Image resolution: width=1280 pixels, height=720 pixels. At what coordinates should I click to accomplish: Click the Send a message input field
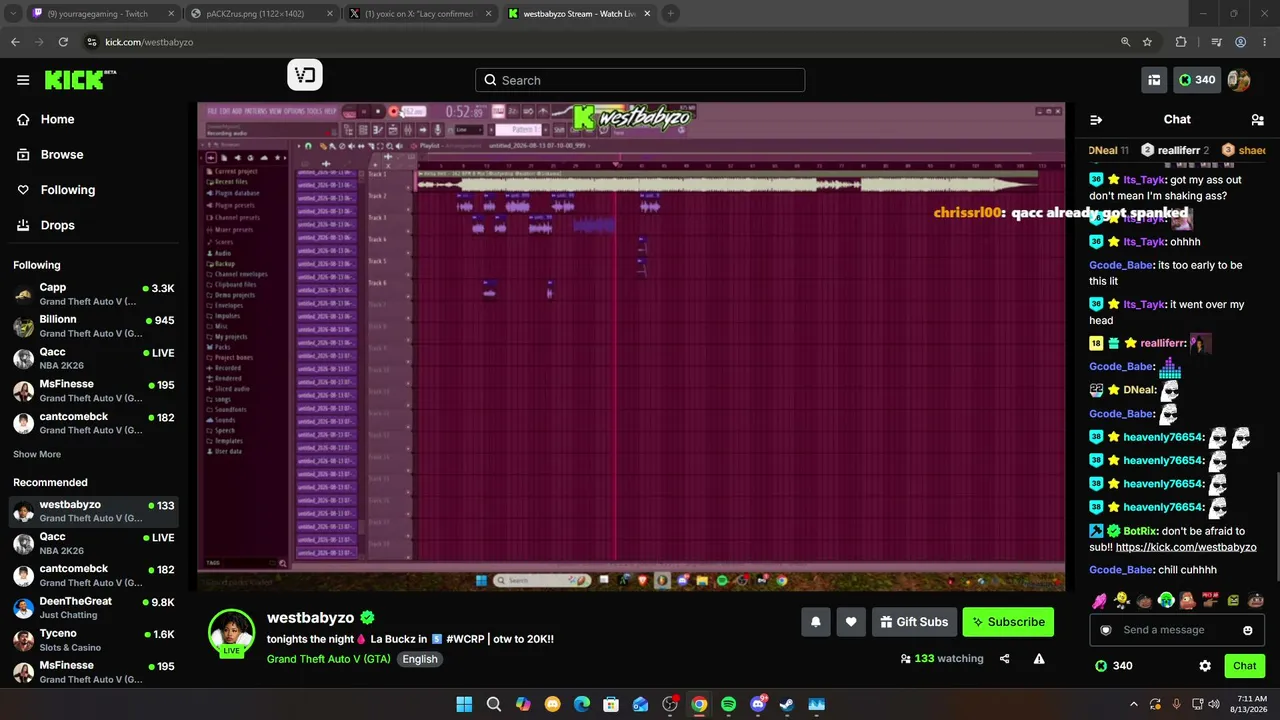tap(1177, 630)
